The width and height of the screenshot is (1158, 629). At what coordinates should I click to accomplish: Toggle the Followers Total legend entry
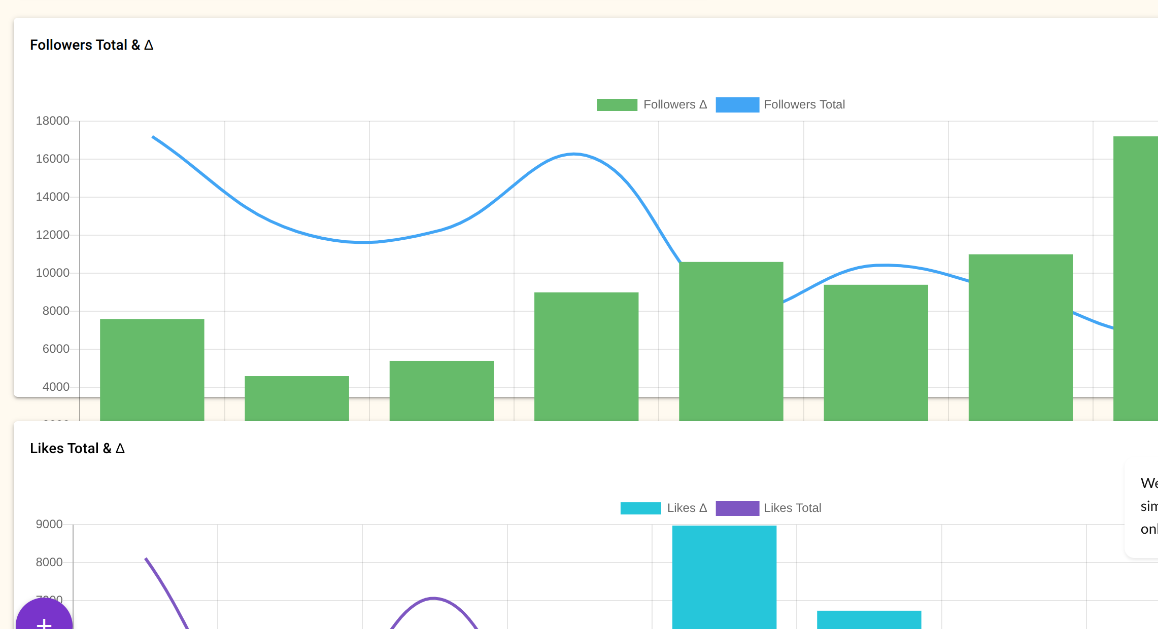tap(781, 105)
